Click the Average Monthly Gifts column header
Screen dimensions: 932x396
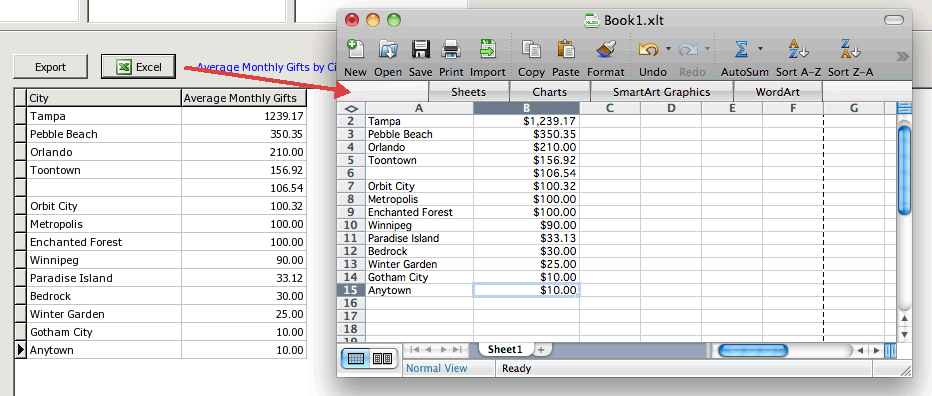(x=244, y=98)
